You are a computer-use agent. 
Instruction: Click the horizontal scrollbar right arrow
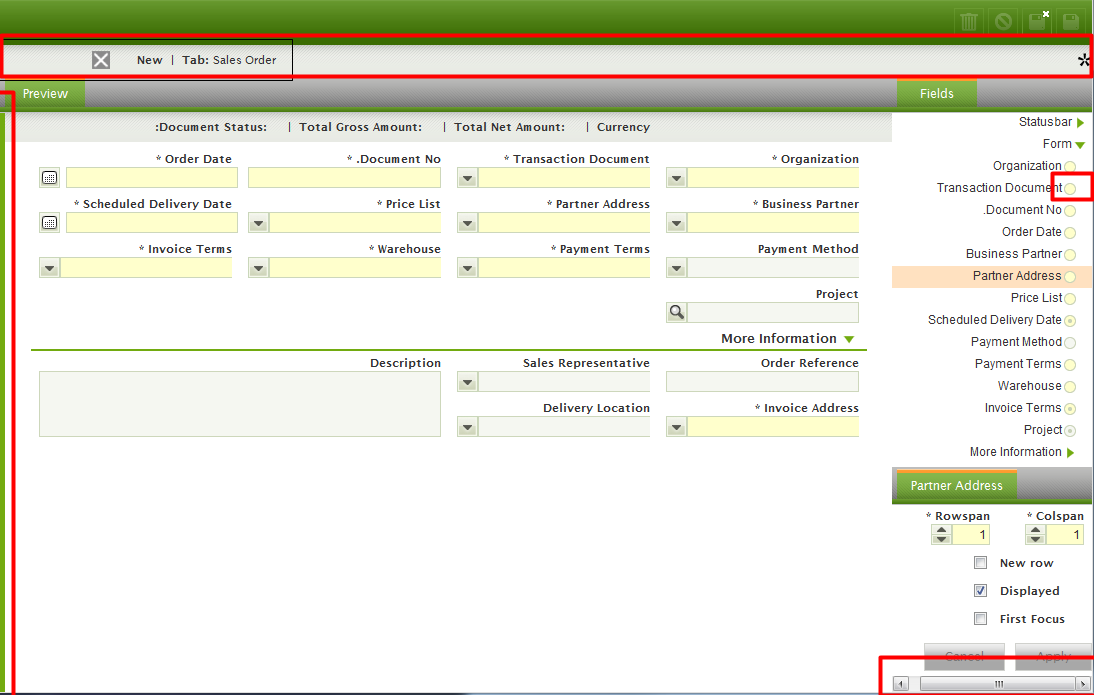click(1083, 684)
